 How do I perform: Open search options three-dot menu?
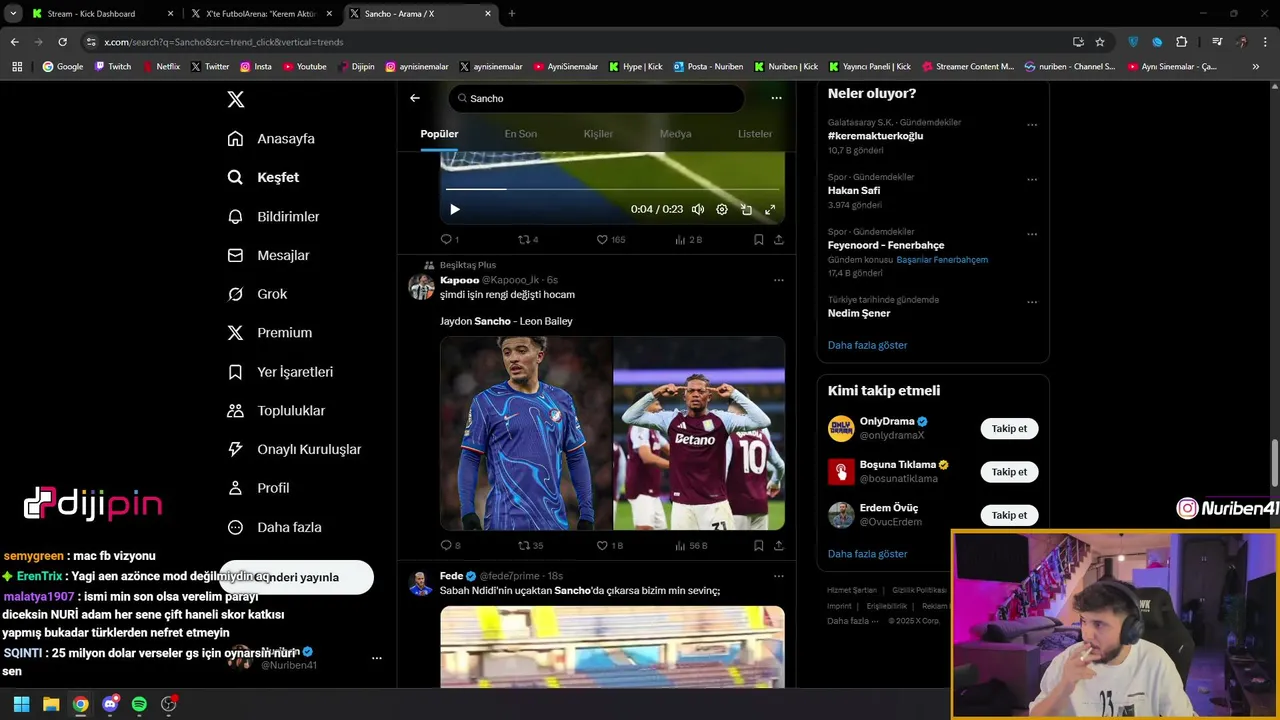tap(776, 98)
